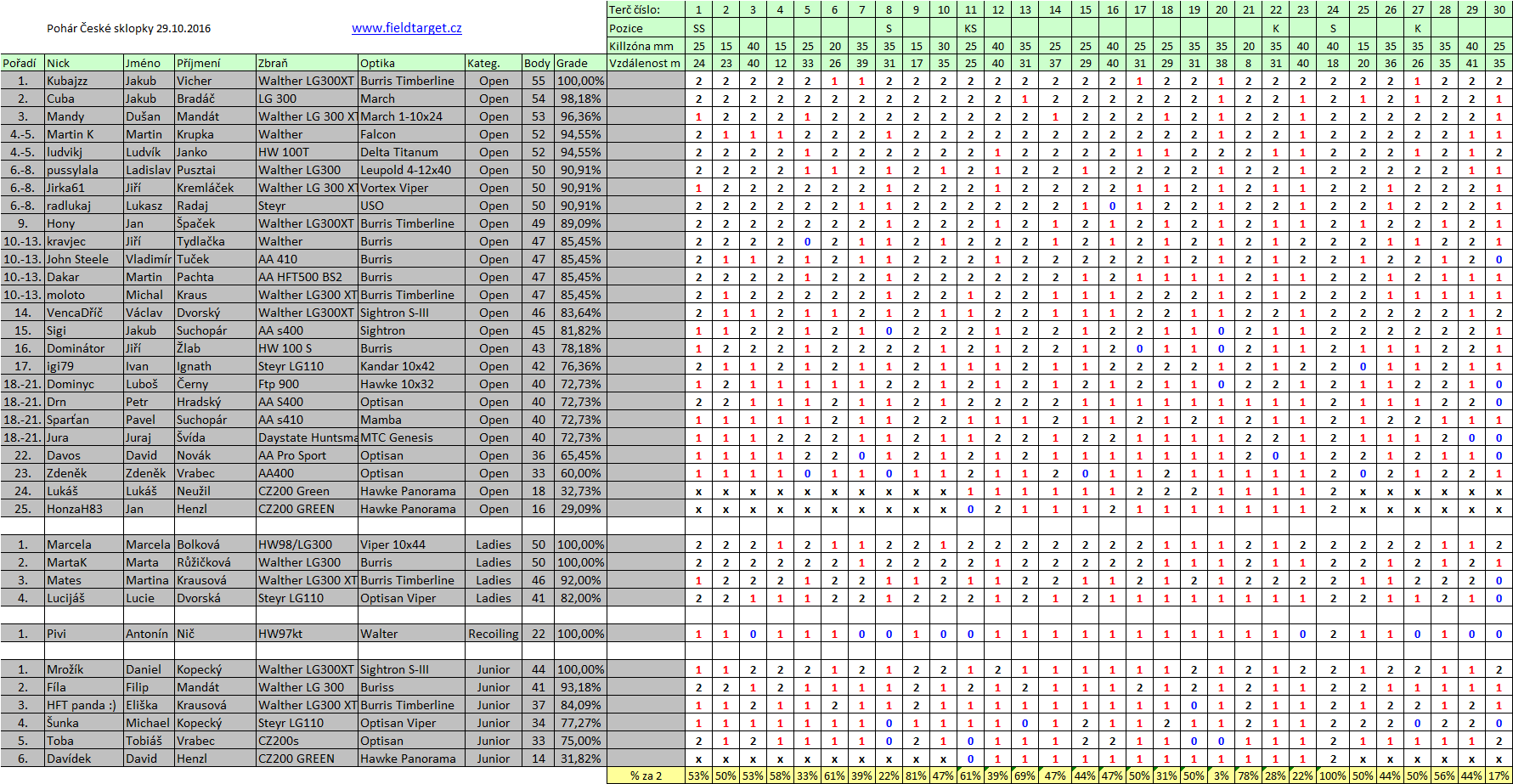The height and width of the screenshot is (784, 1513).
Task: Select the Killzóna mm label cell
Action: click(645, 46)
